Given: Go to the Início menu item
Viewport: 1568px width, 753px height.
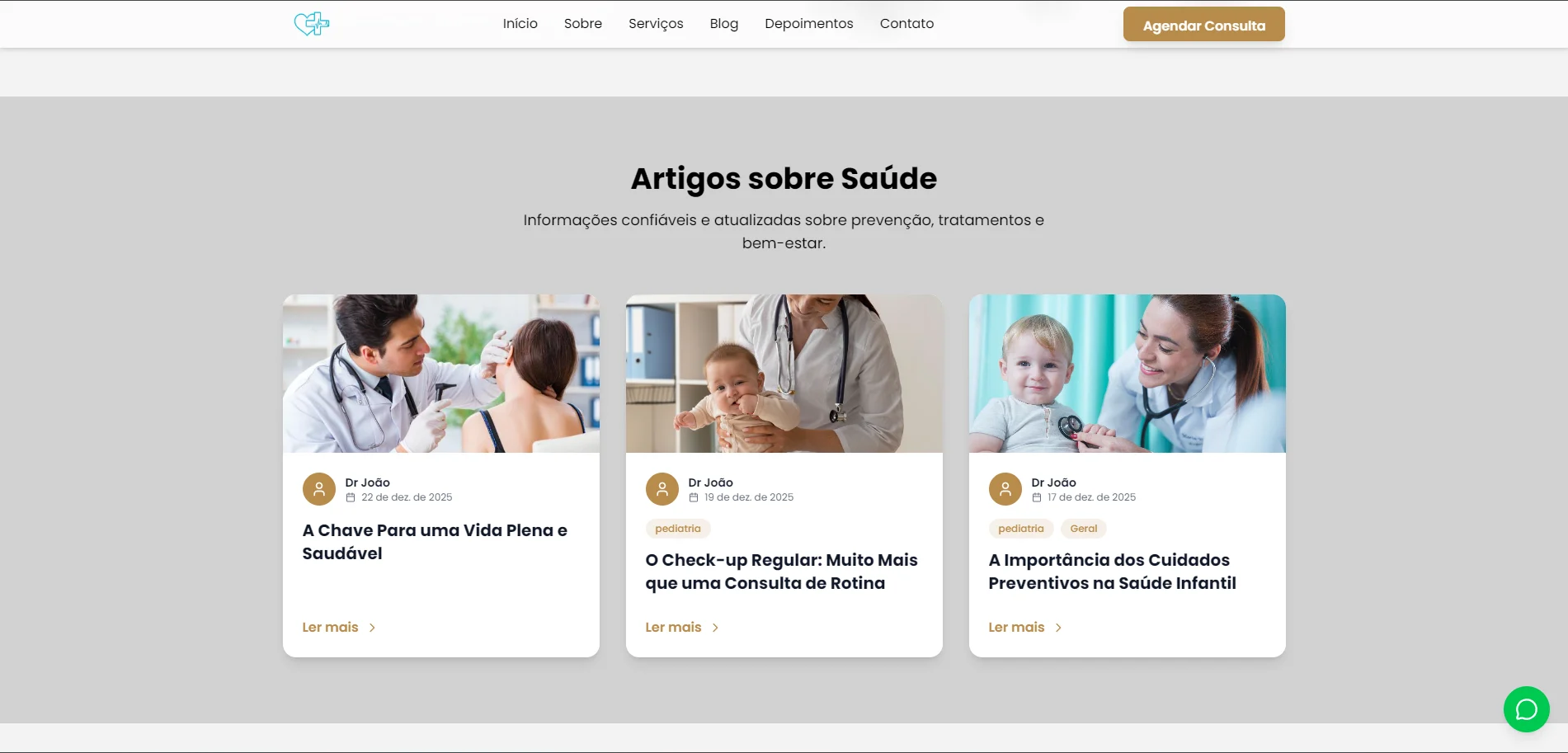Looking at the screenshot, I should pos(520,24).
